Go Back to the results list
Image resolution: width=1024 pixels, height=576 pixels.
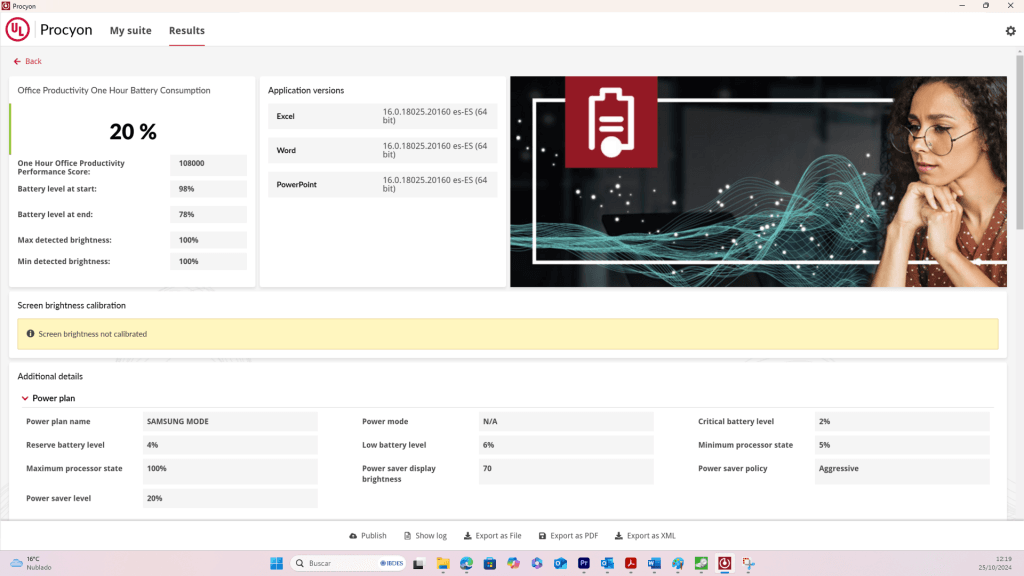27,61
